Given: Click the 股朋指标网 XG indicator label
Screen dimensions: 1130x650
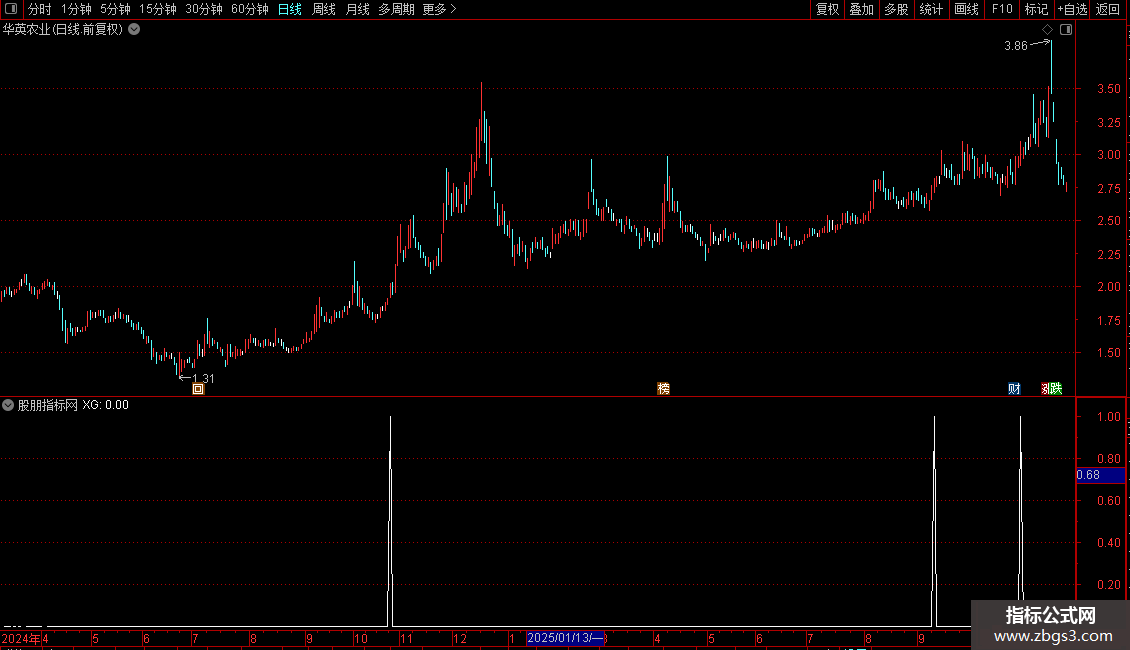Looking at the screenshot, I should point(73,405).
